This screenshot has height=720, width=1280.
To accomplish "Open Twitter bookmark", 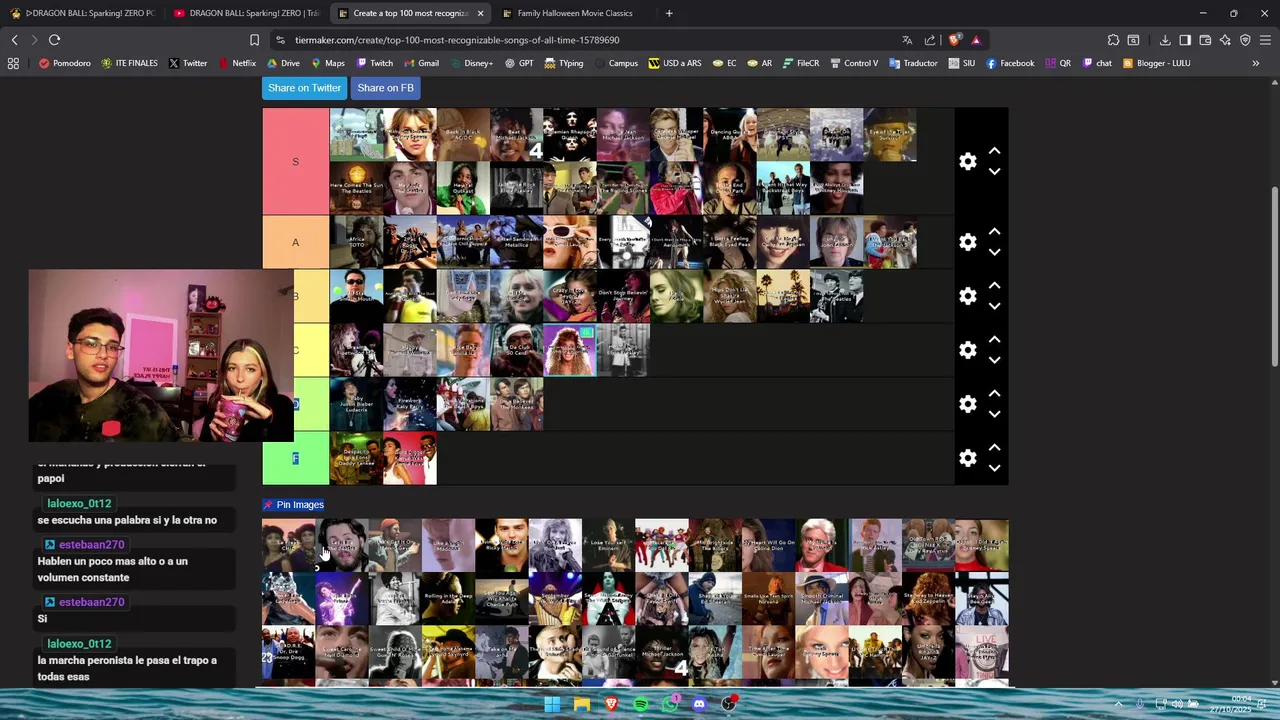I will click(x=187, y=63).
